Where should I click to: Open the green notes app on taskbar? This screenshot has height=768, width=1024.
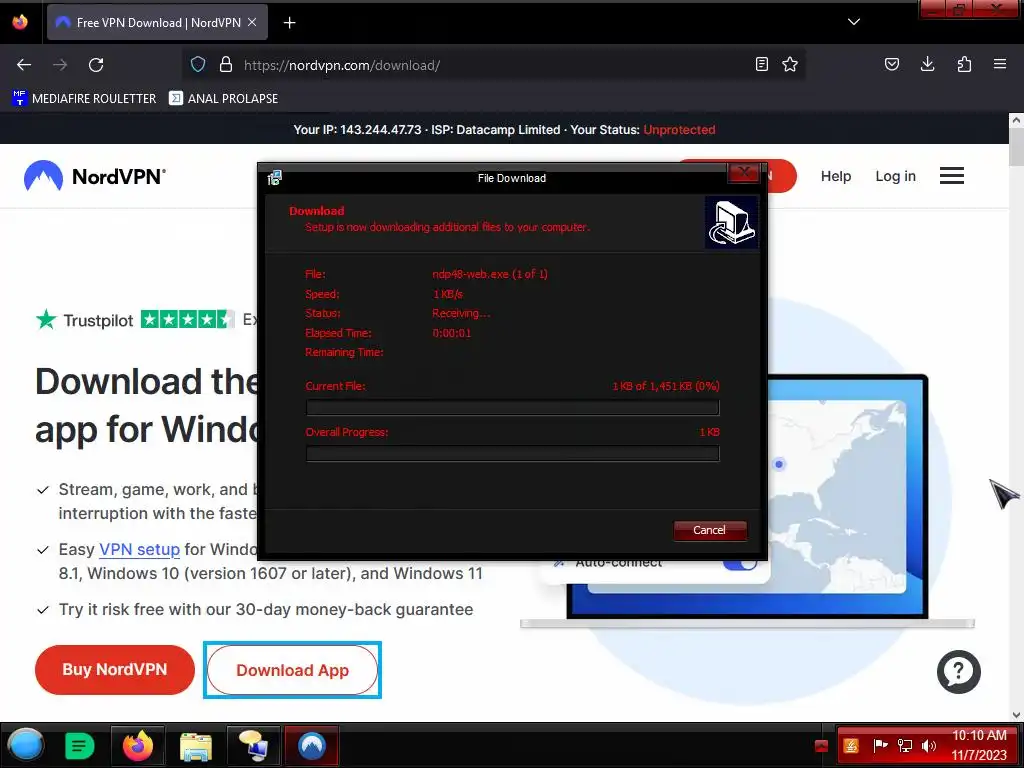[80, 745]
